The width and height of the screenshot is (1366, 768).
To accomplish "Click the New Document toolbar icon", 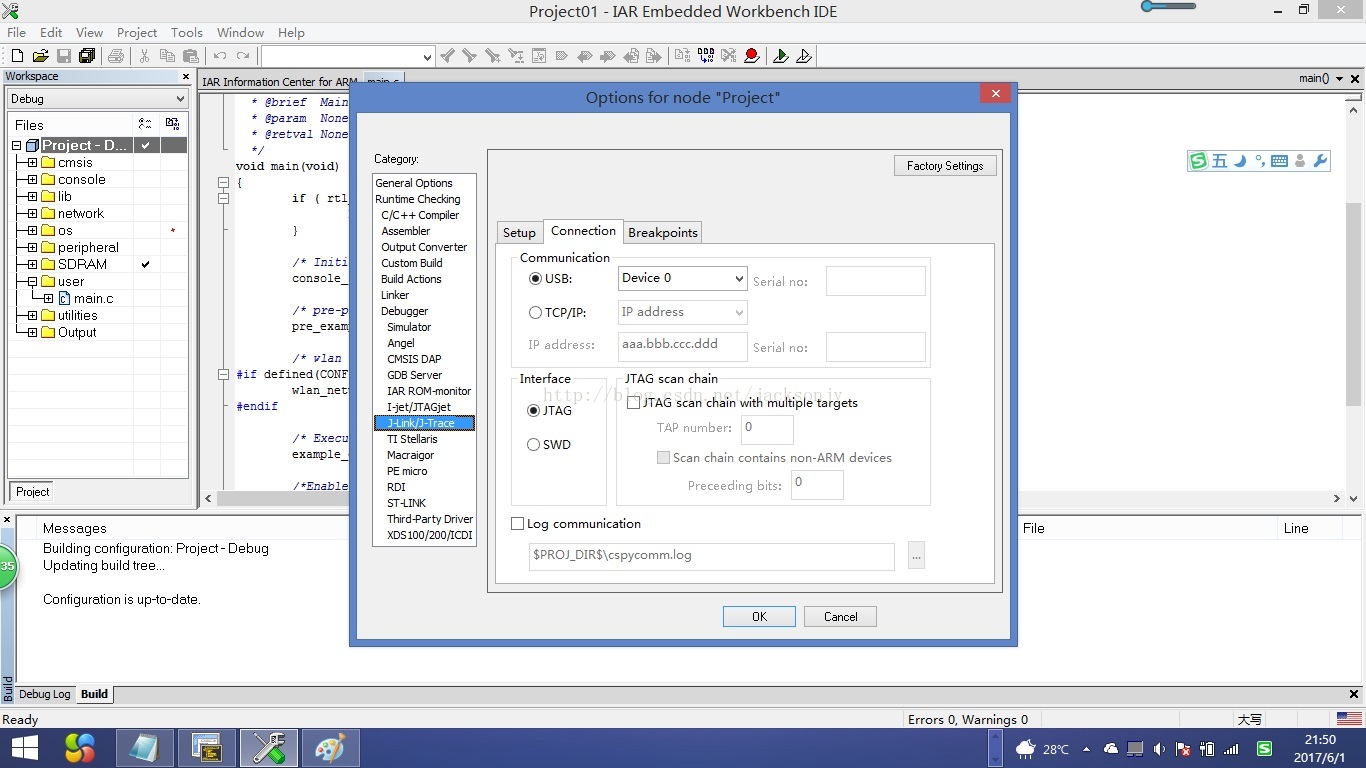I will 17,56.
